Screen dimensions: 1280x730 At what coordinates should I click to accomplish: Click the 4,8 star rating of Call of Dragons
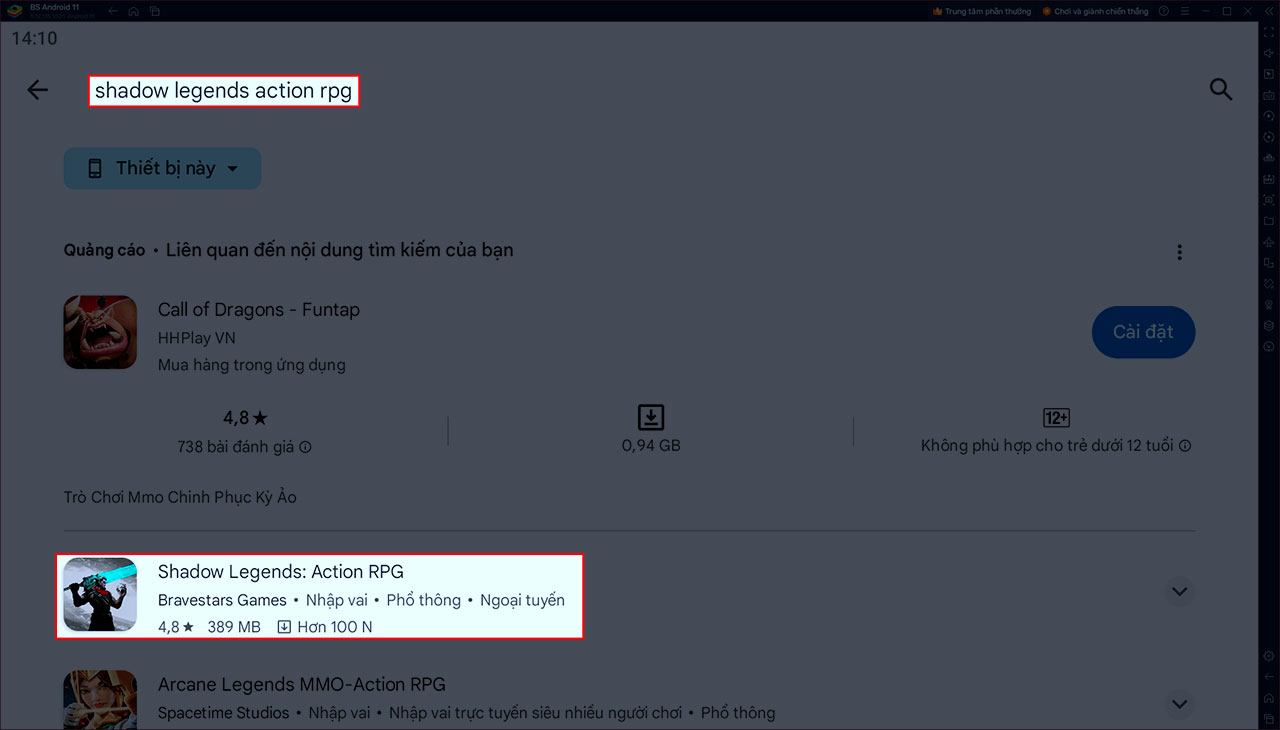(x=245, y=417)
